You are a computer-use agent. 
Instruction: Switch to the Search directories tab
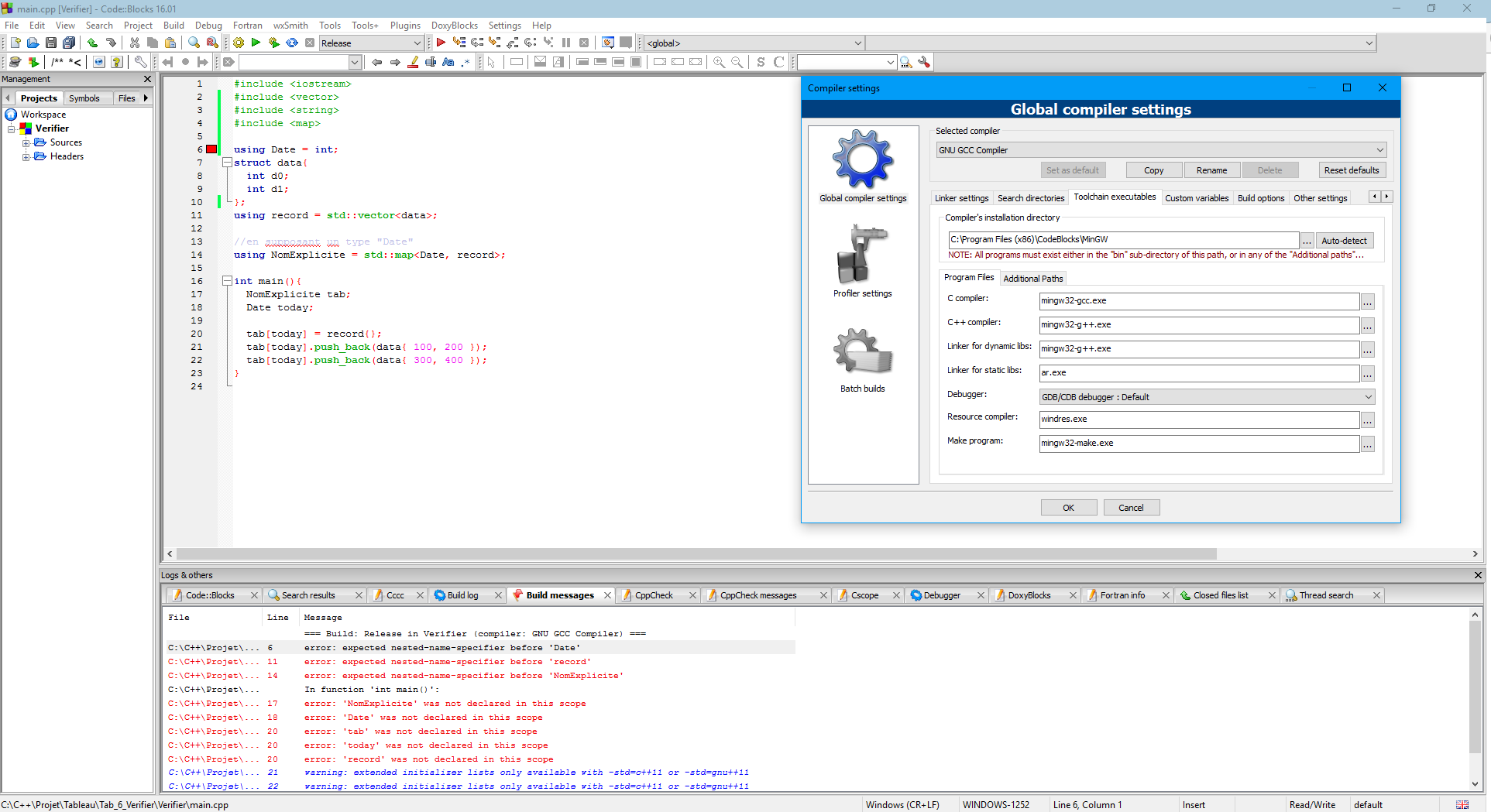(1031, 198)
